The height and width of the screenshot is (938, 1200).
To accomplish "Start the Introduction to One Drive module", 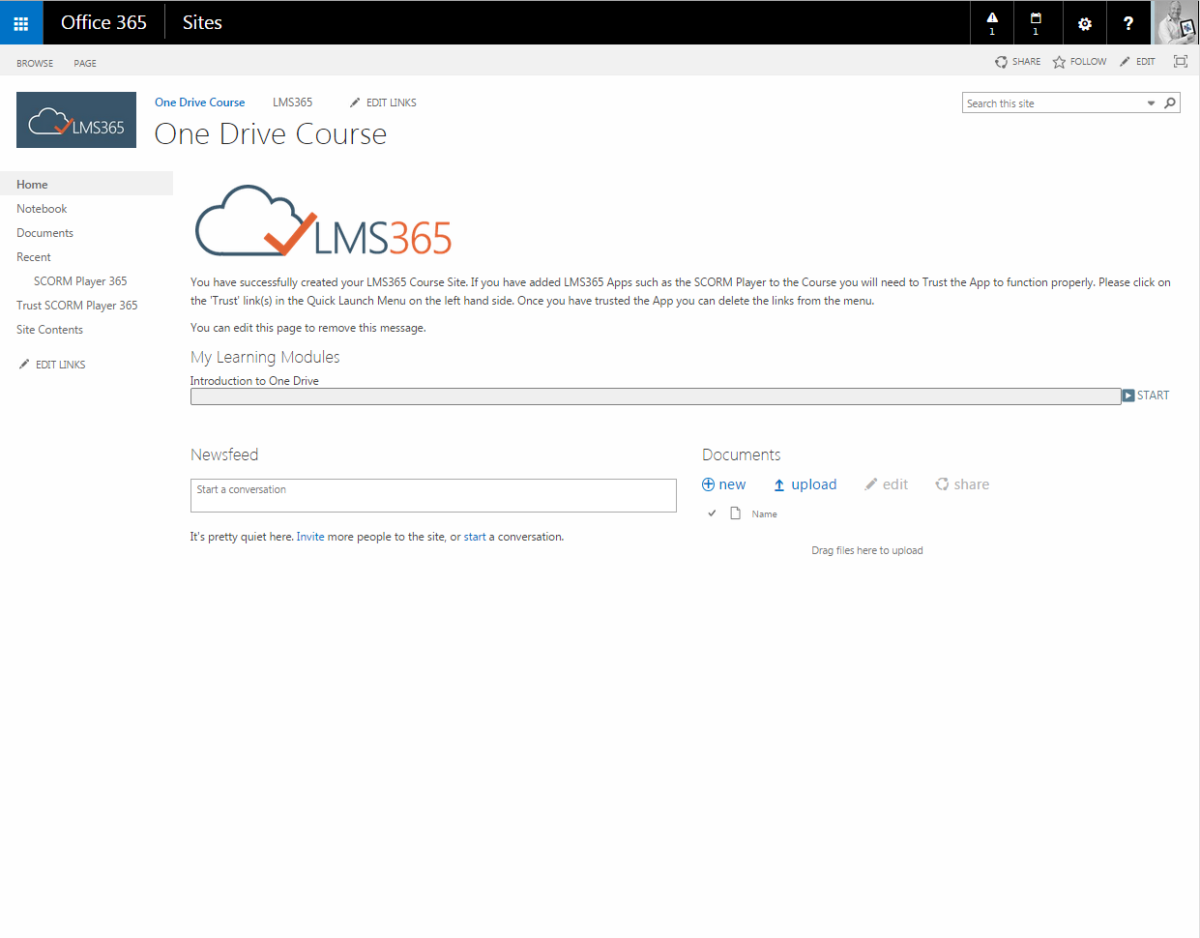I will 1145,395.
